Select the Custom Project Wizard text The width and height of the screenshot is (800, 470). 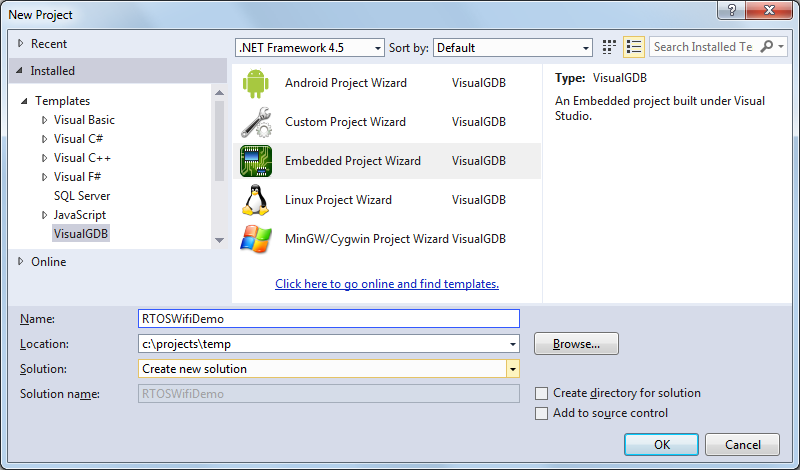click(x=345, y=122)
